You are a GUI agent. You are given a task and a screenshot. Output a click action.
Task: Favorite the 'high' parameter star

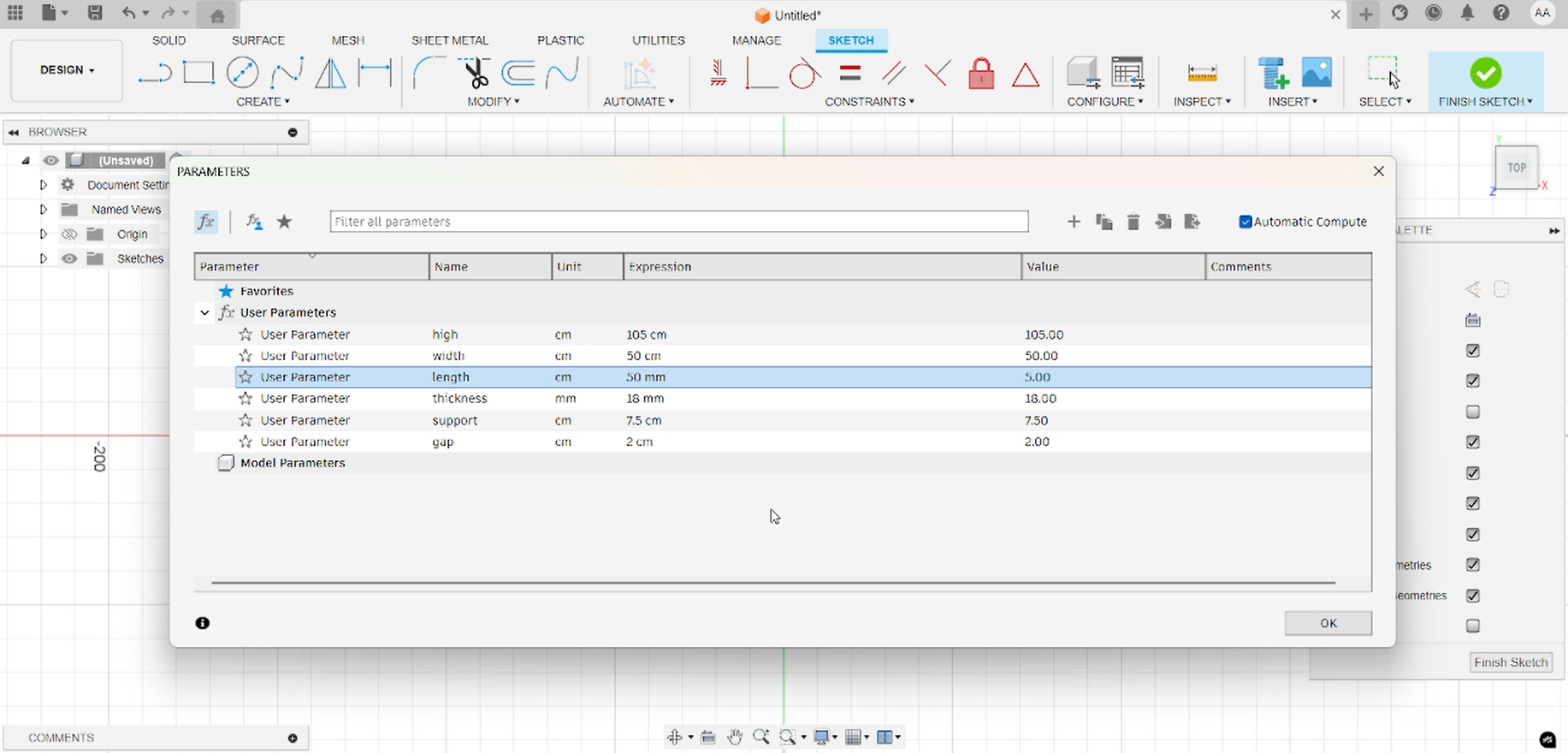click(x=246, y=335)
